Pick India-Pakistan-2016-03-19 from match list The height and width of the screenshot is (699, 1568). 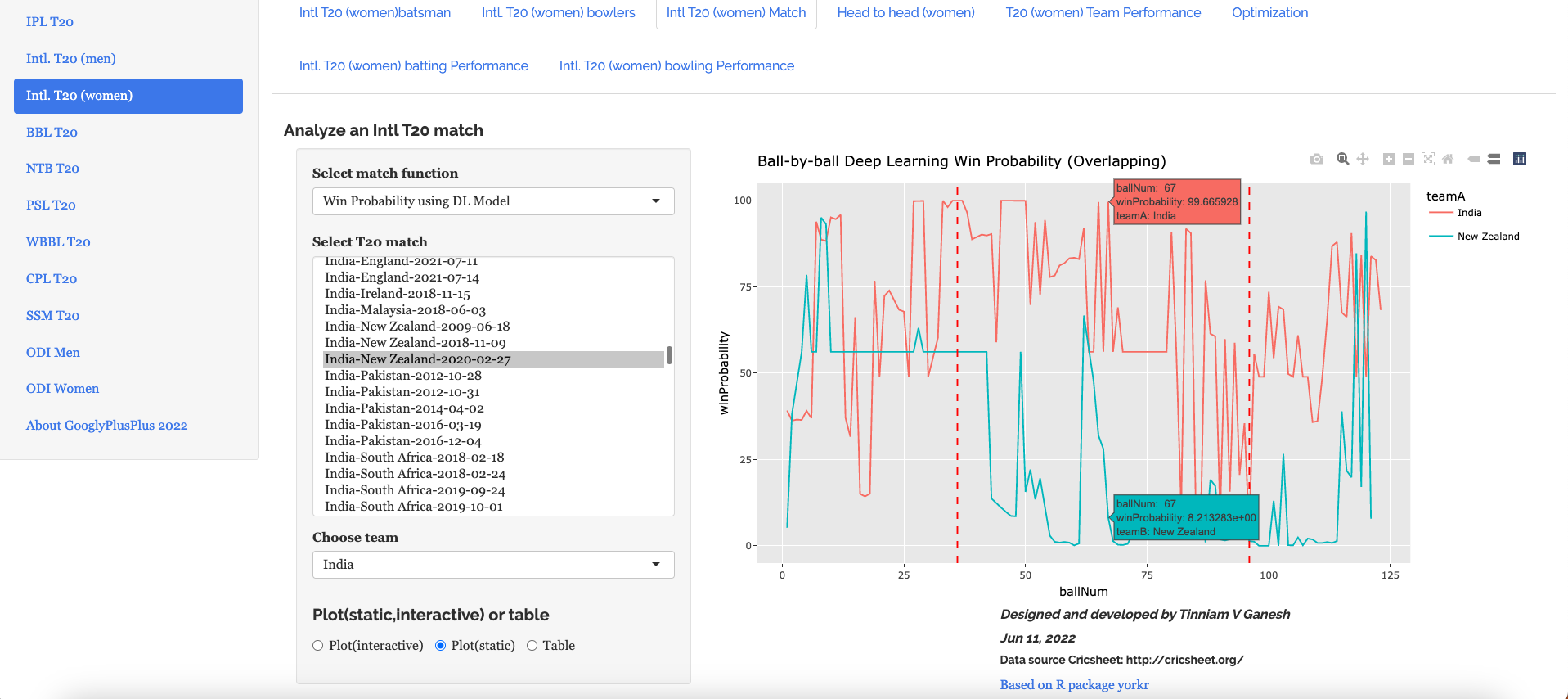point(402,425)
